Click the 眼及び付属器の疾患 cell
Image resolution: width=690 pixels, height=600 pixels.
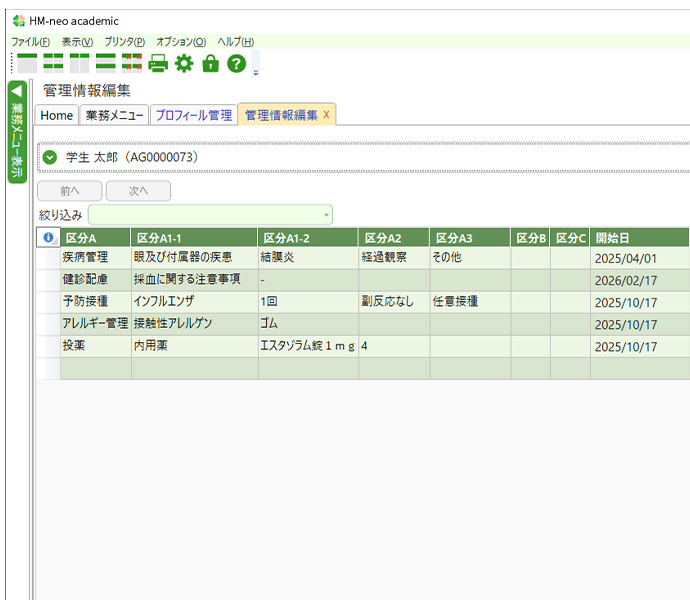(195, 258)
